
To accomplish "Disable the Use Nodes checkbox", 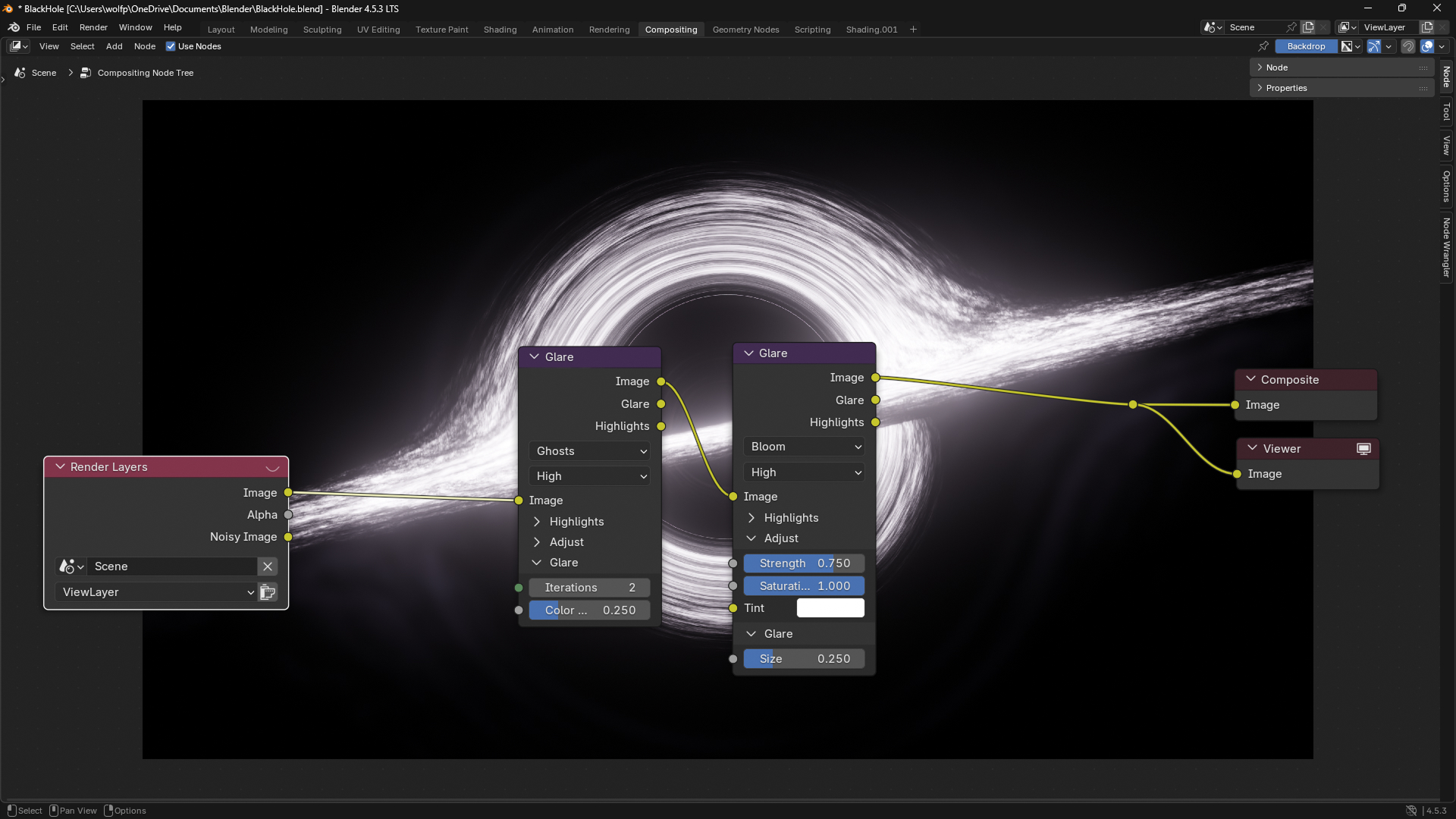I will click(x=171, y=46).
